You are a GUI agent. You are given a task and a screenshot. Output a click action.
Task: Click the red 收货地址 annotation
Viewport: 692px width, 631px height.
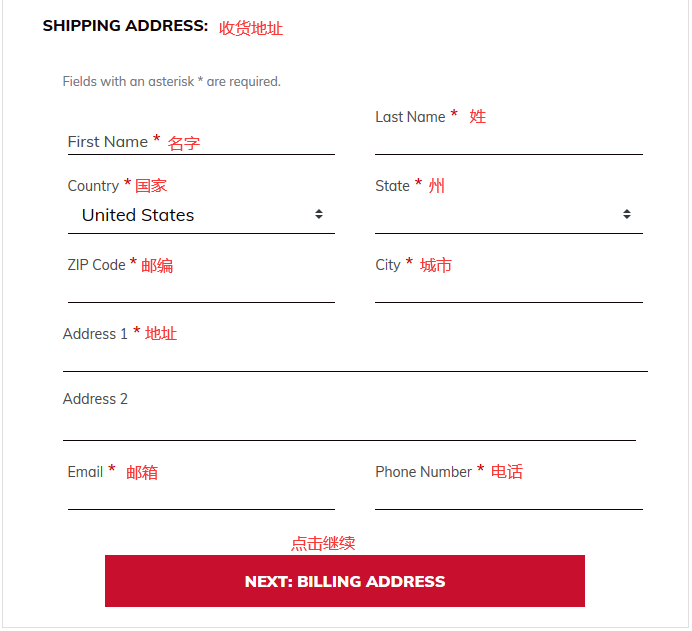pos(251,29)
